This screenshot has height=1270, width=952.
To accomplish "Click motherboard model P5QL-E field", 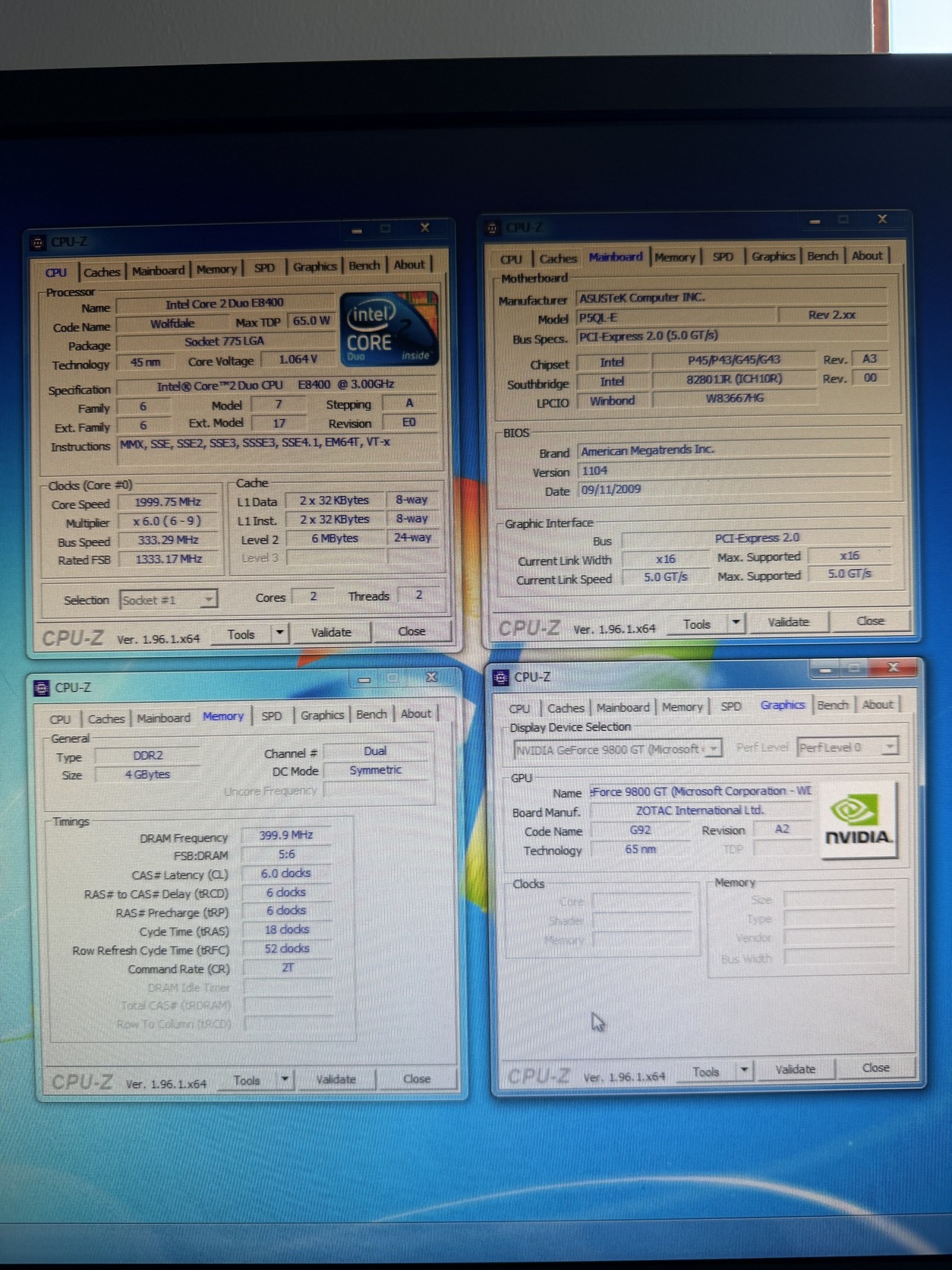I will [x=677, y=317].
